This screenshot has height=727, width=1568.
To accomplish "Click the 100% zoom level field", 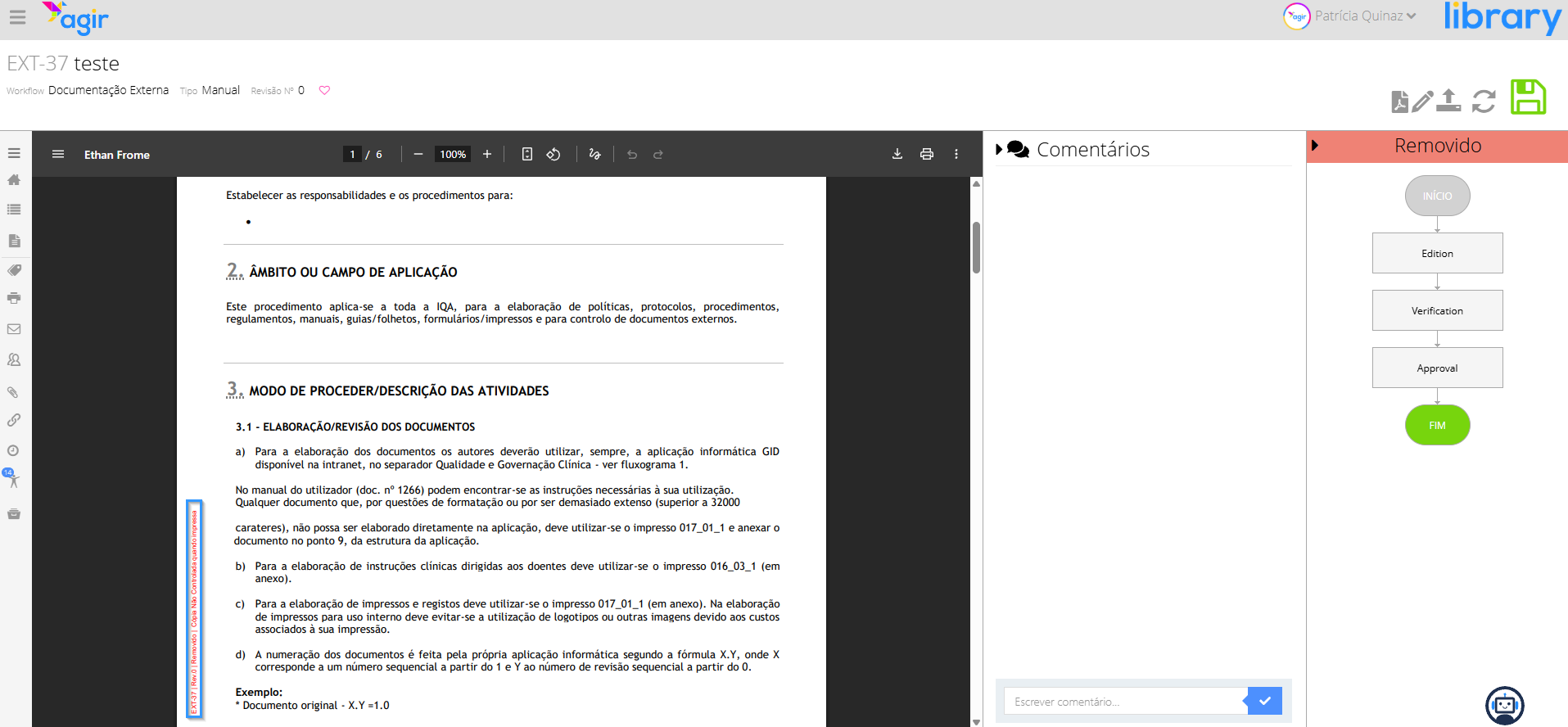I will click(453, 154).
